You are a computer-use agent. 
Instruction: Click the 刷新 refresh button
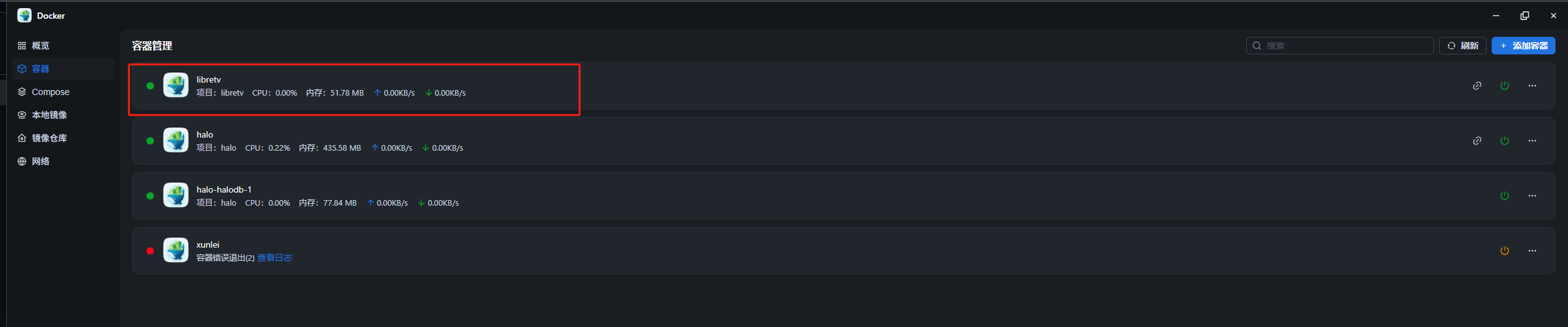(1462, 46)
